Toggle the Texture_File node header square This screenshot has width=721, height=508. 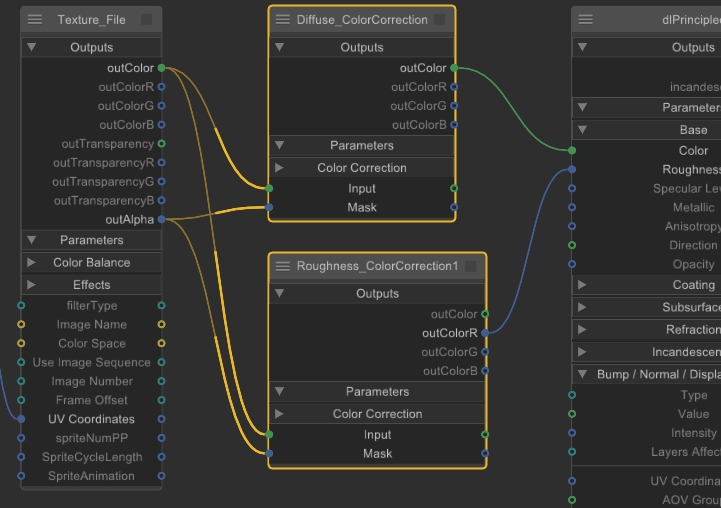pyautogui.click(x=147, y=20)
